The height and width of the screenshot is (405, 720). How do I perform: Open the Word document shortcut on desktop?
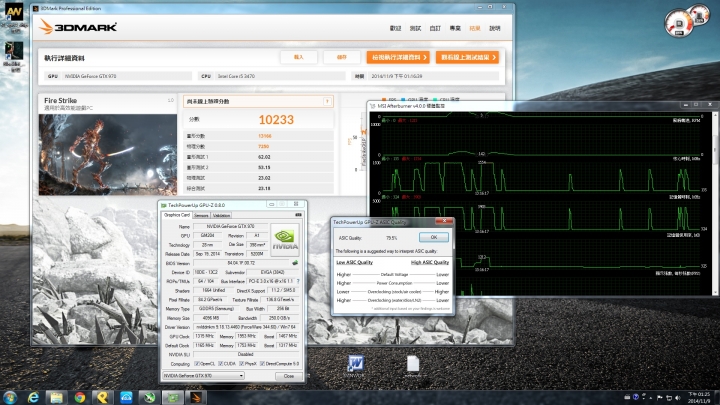tap(355, 366)
